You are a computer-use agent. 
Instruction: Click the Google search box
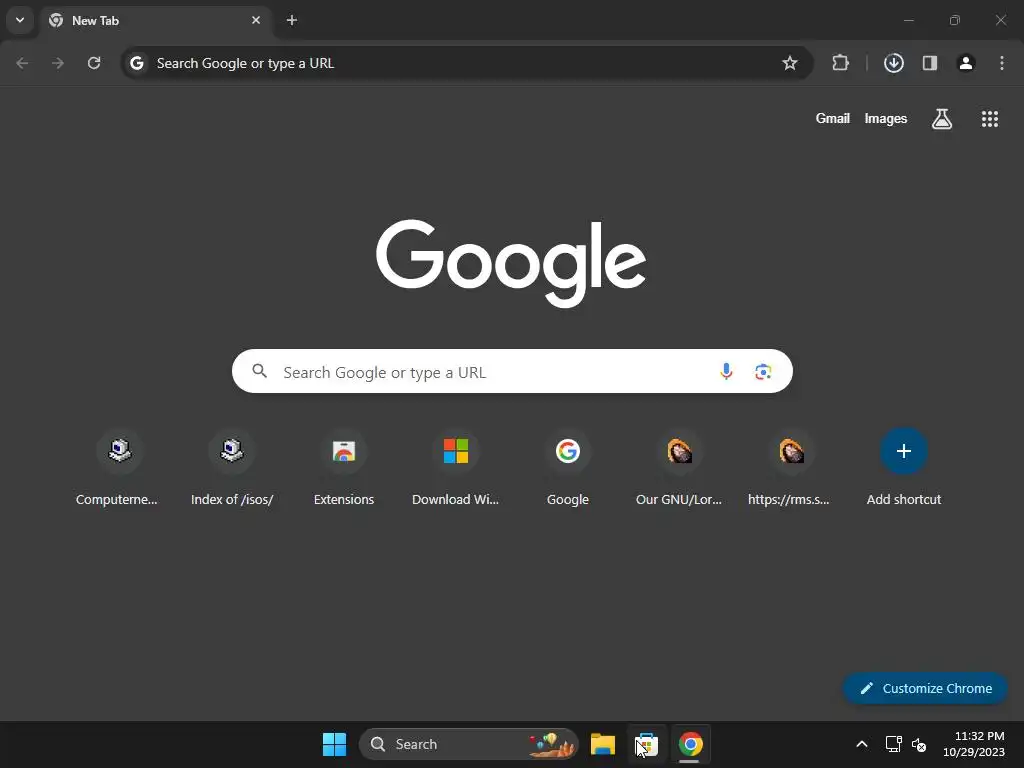click(x=512, y=372)
